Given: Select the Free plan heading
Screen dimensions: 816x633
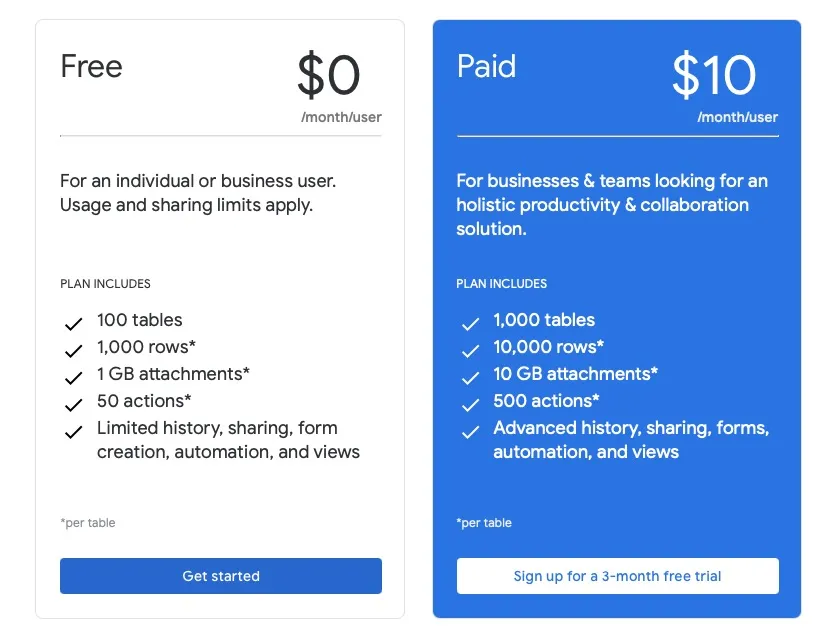Looking at the screenshot, I should [x=92, y=66].
